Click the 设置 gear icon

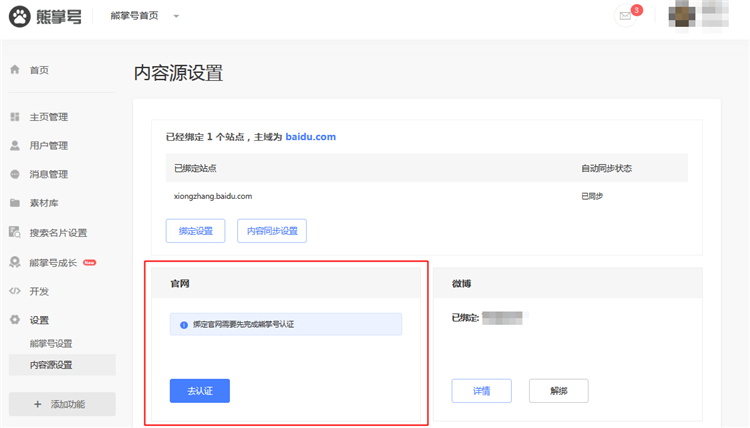(15, 321)
